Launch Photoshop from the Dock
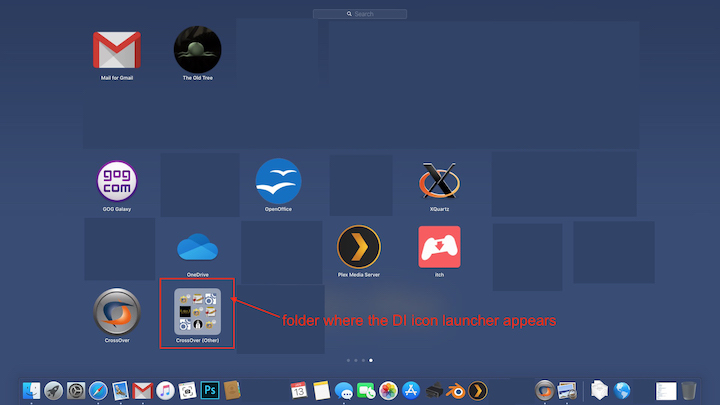720x405 pixels. (210, 391)
